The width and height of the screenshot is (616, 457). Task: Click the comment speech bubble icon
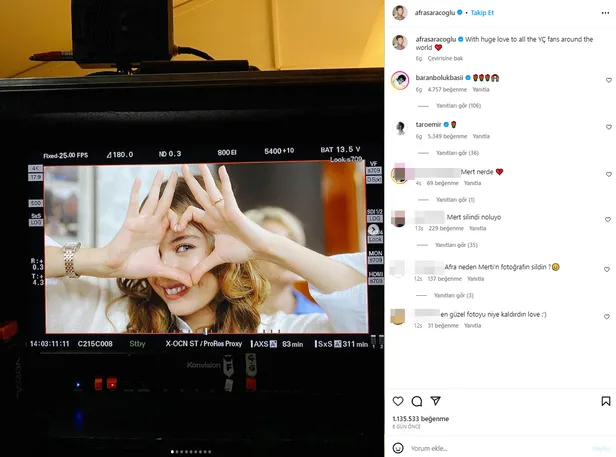pos(417,401)
